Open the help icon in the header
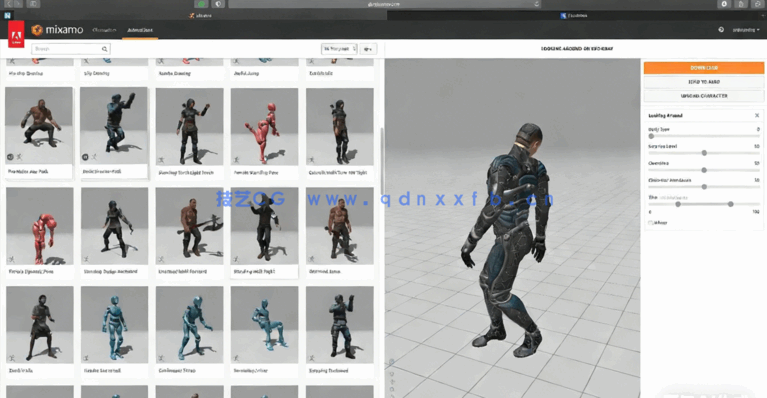Image resolution: width=767 pixels, height=398 pixels. tap(721, 30)
